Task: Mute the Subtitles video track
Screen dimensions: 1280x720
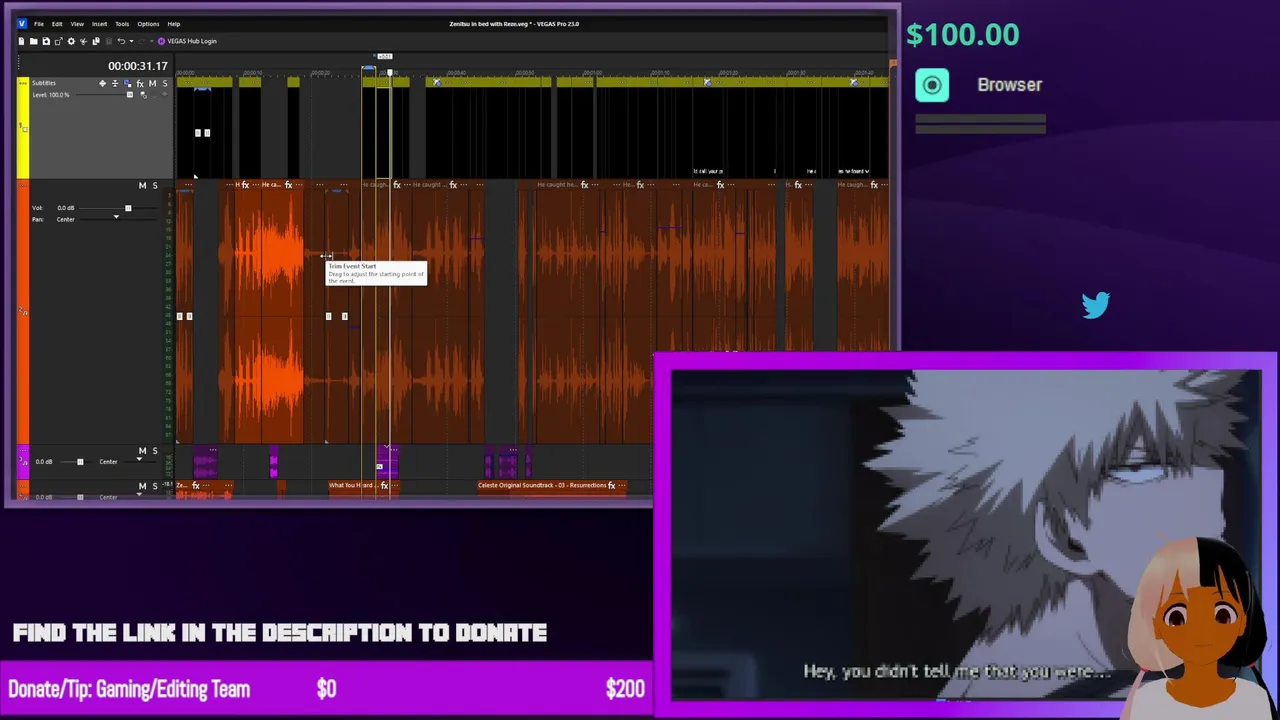Action: tap(152, 84)
